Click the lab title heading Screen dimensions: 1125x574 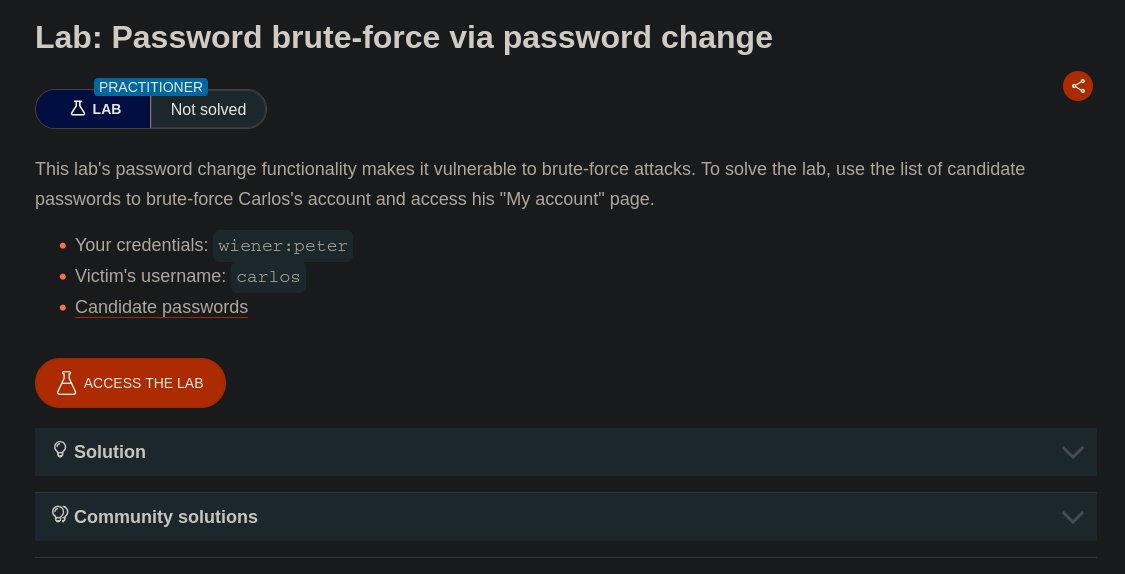(404, 37)
